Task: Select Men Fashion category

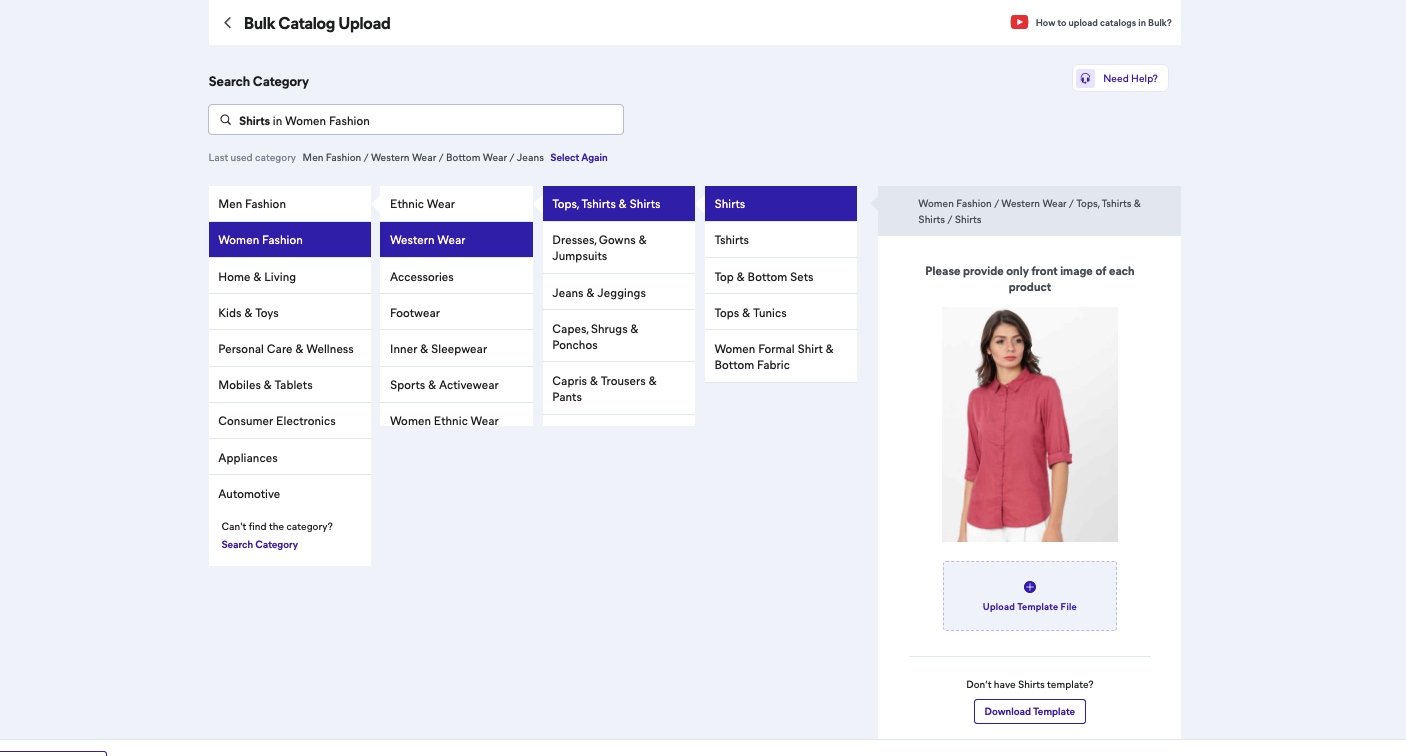Action: [290, 204]
